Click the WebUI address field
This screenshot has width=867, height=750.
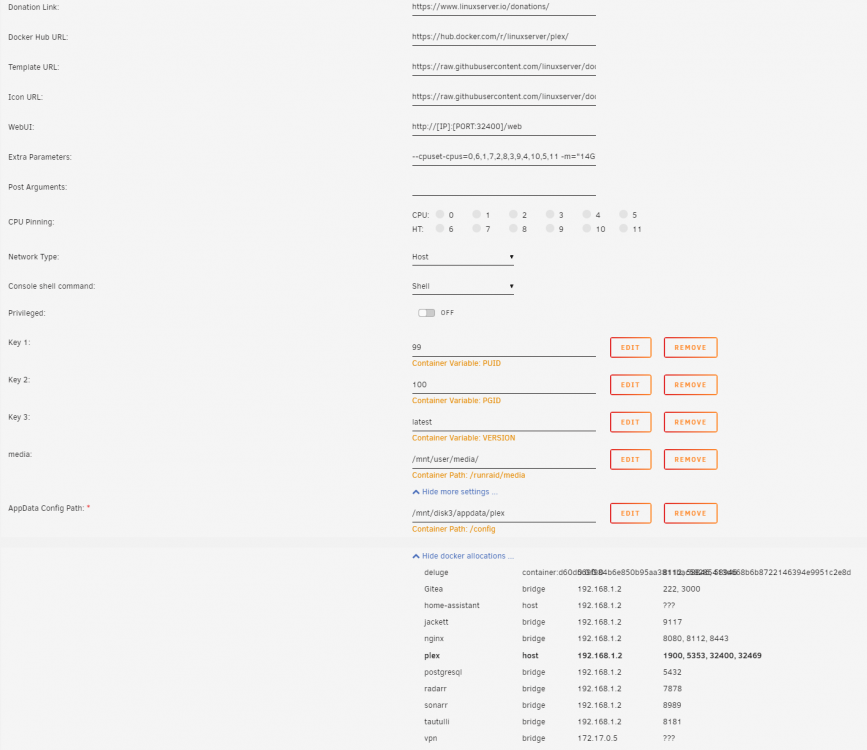point(504,127)
